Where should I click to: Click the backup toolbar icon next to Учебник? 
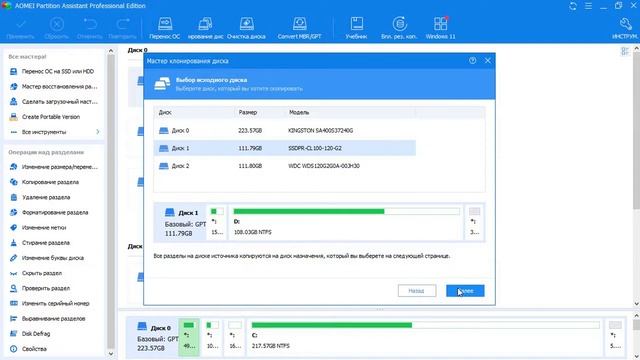[x=399, y=28]
